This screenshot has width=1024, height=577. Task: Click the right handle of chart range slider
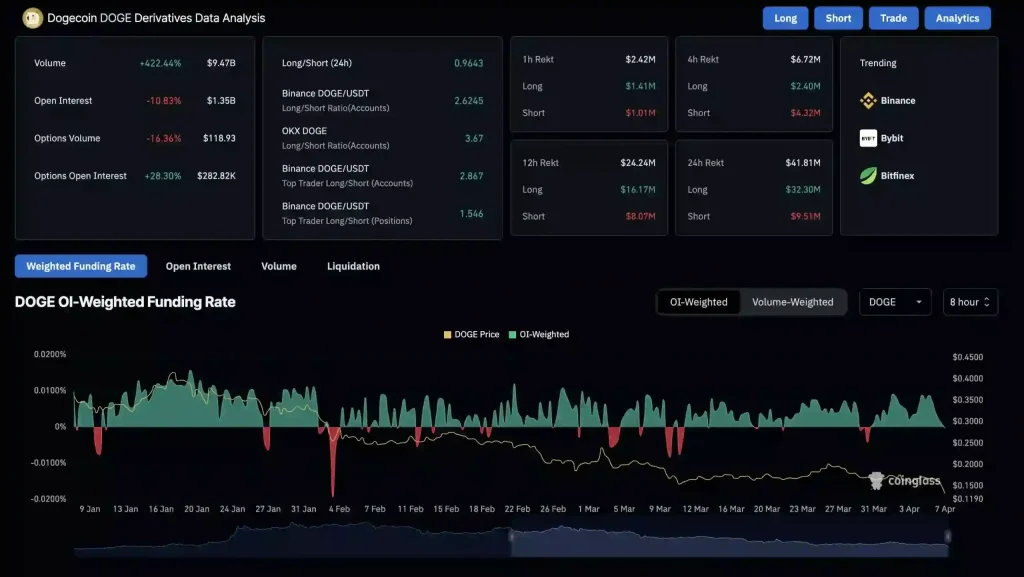(948, 537)
